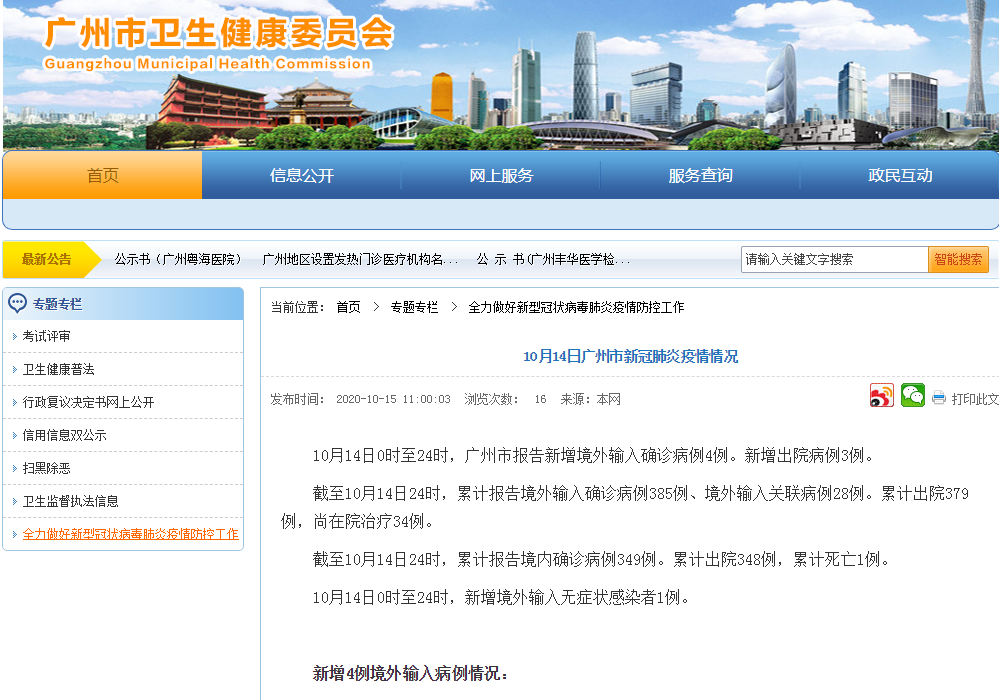The image size is (999, 700).
Task: Go to 网上服务 menu
Action: [x=501, y=175]
